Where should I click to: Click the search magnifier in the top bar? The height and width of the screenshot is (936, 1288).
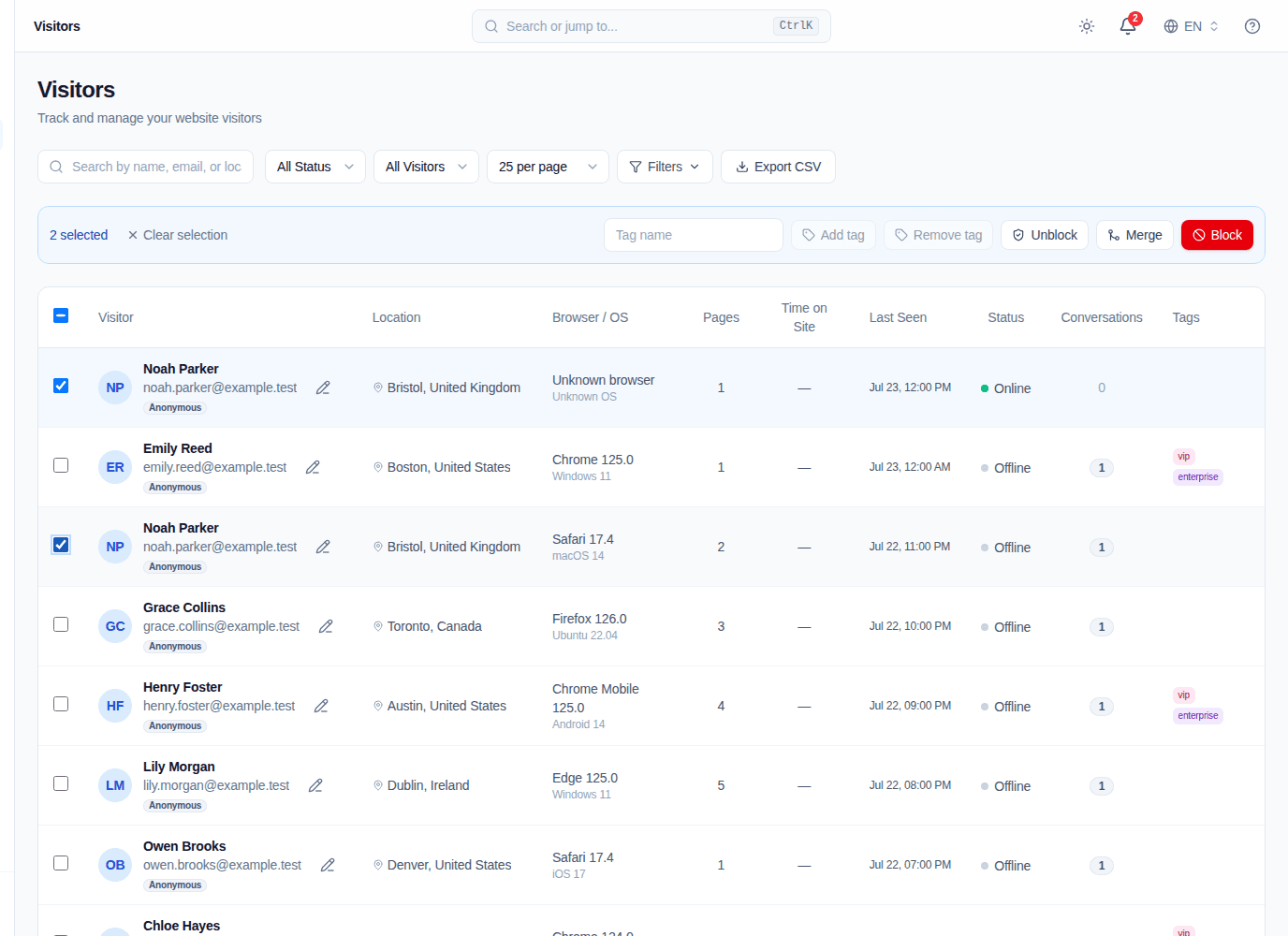tap(491, 26)
